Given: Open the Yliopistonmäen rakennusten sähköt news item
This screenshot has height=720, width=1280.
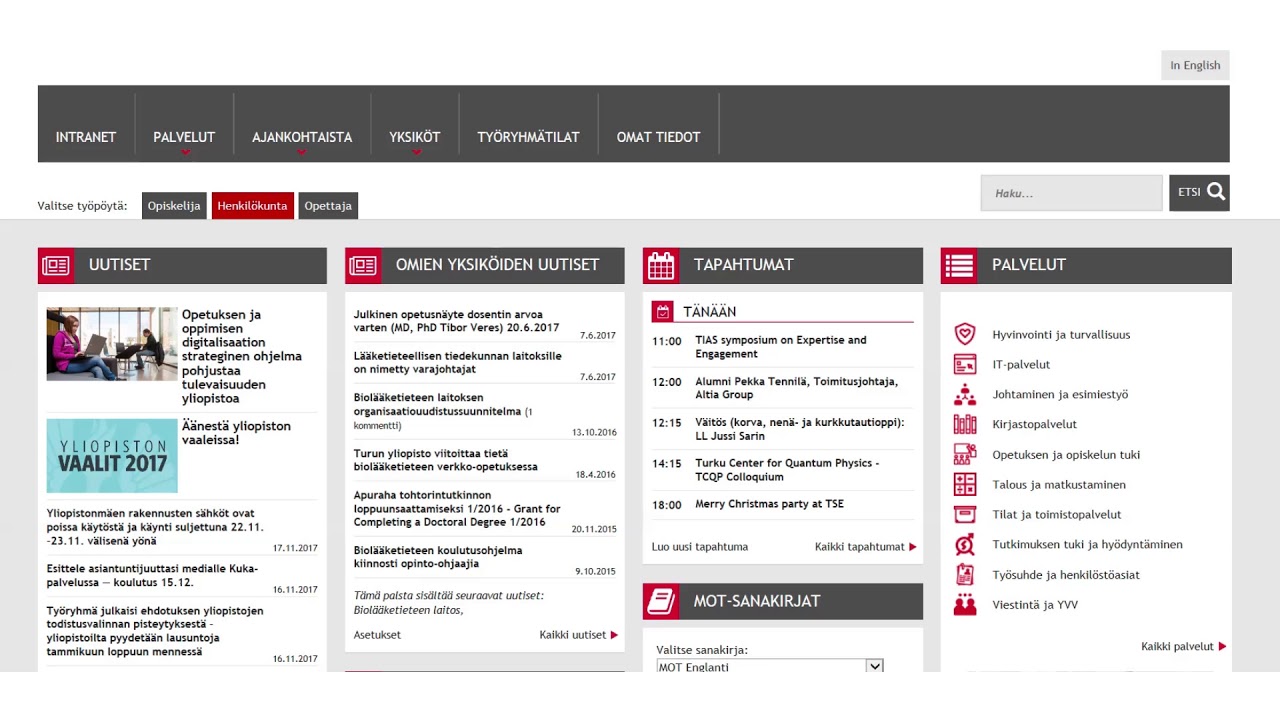Looking at the screenshot, I should click(155, 527).
